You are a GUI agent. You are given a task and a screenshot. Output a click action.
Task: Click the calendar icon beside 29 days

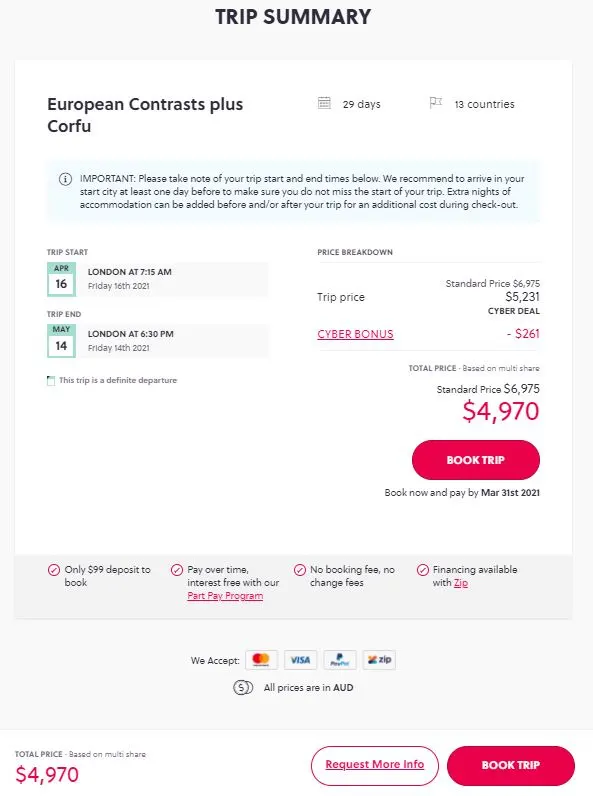[324, 103]
